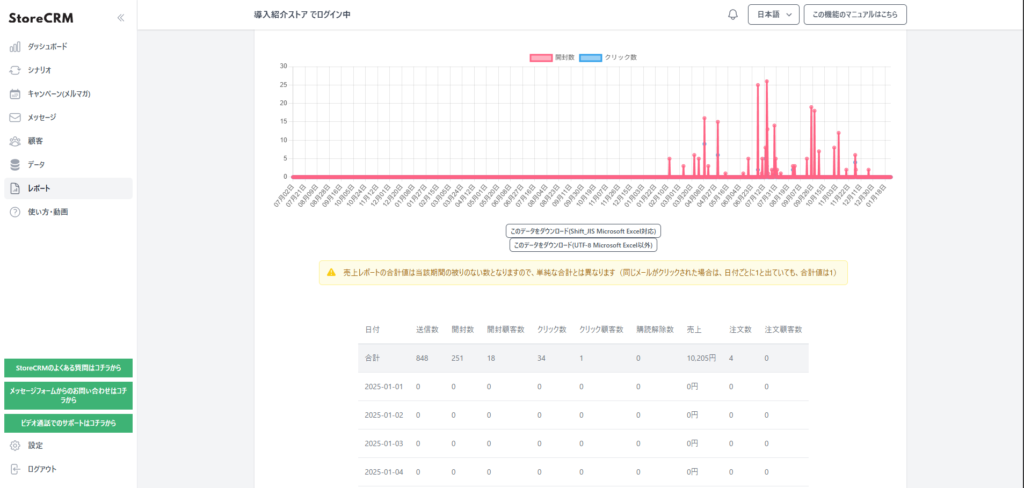Screen dimensions: 1024x488
Task: Click the キャンペーン calendar icon
Action: pyautogui.click(x=15, y=94)
